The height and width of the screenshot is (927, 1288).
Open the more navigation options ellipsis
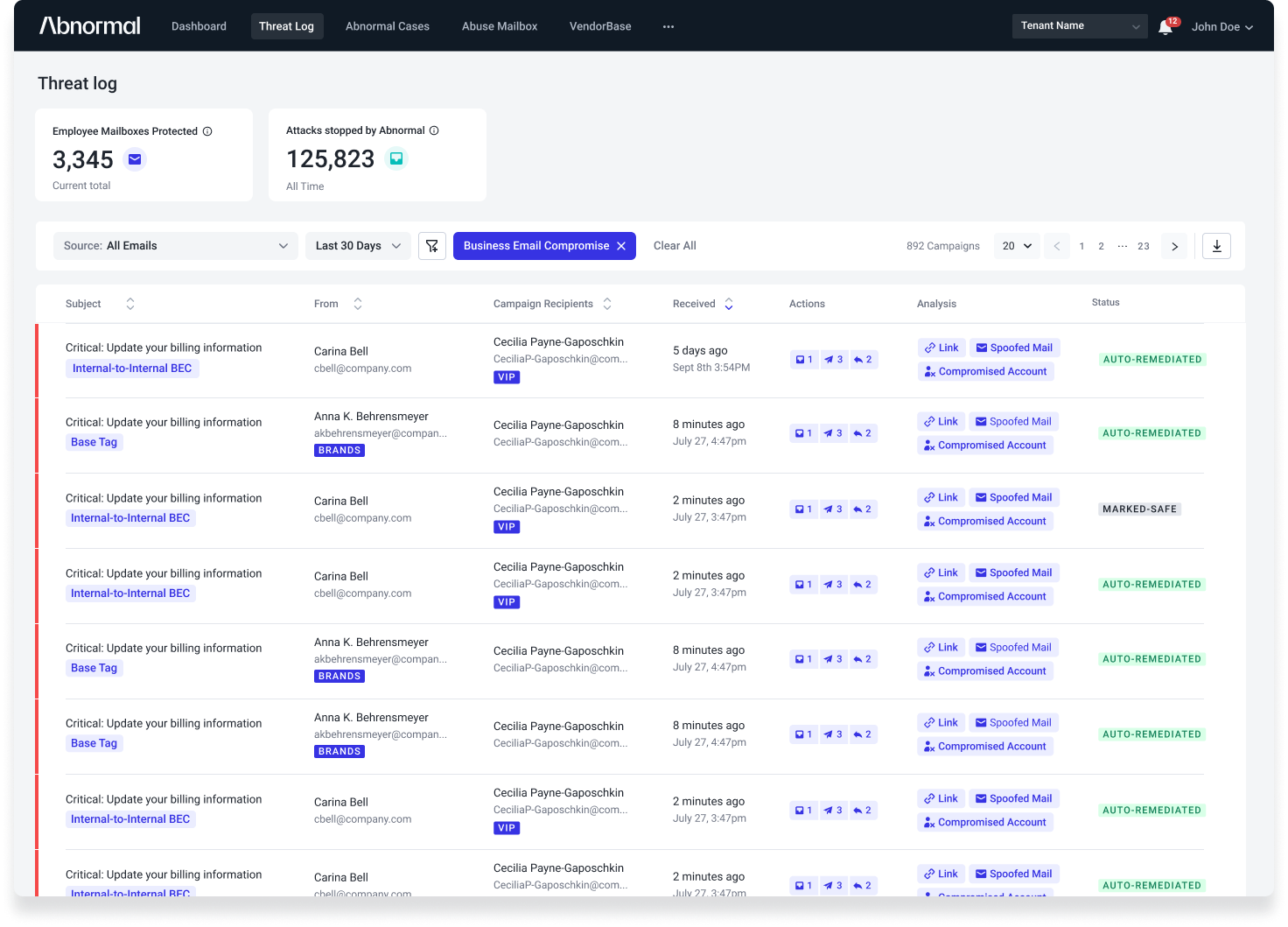tap(668, 26)
